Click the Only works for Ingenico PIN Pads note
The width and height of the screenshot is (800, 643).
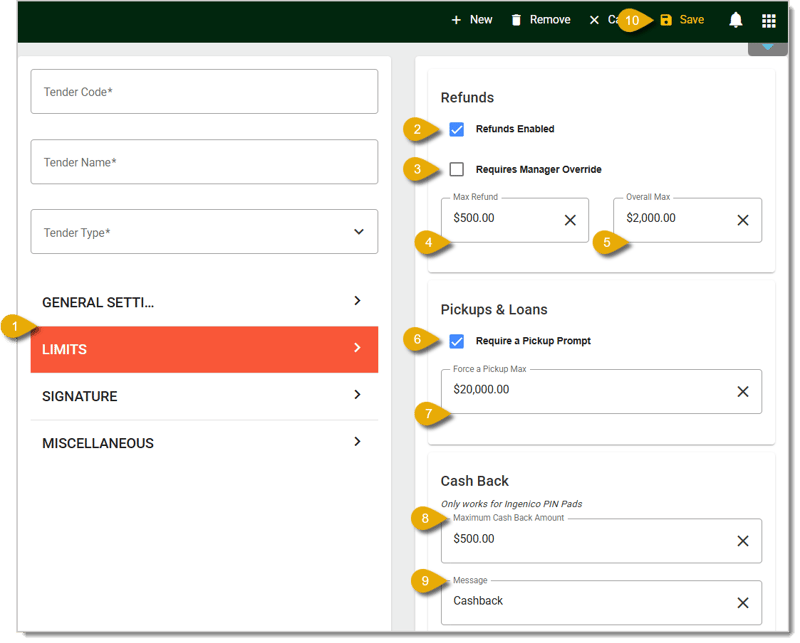click(x=511, y=504)
